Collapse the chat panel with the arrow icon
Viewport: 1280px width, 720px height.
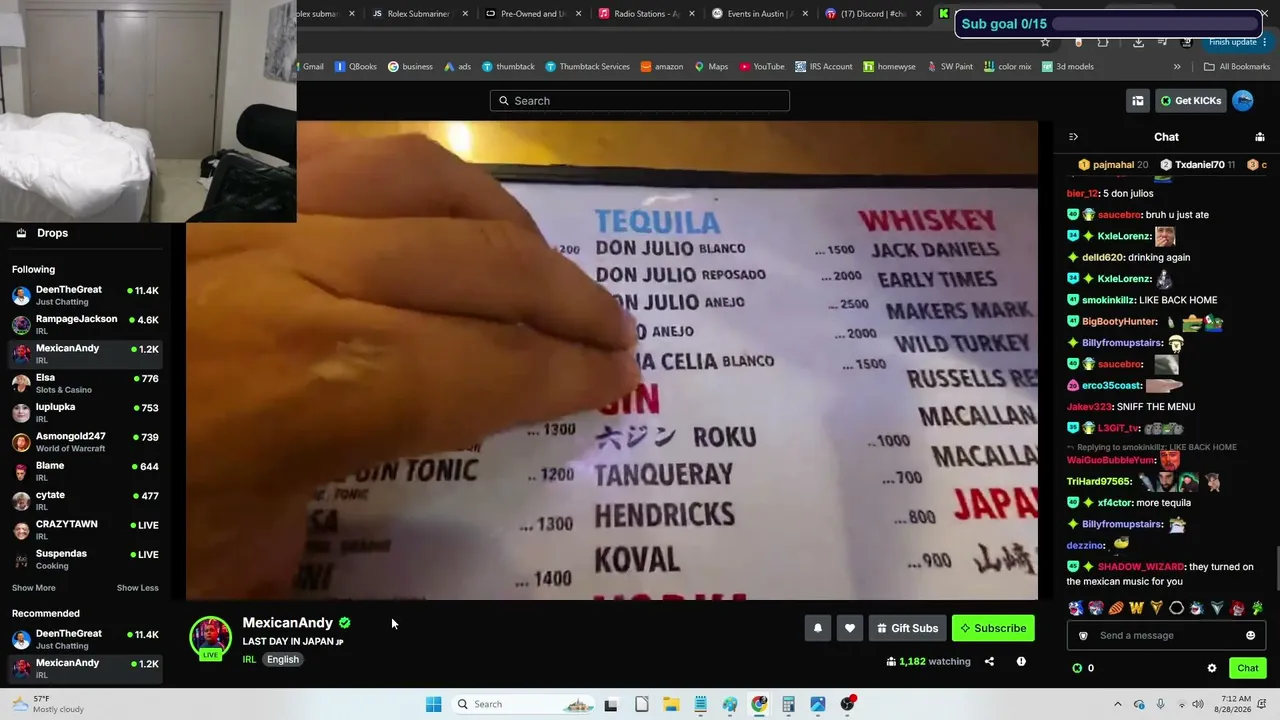[x=1073, y=137]
